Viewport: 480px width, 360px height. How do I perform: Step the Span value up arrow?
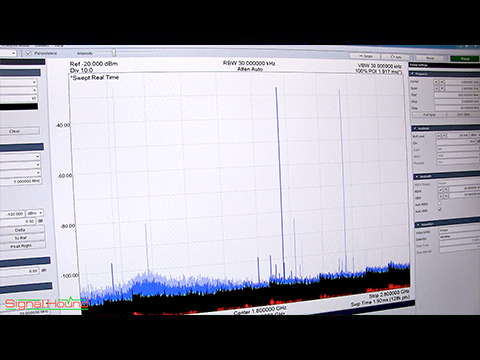tap(442, 88)
